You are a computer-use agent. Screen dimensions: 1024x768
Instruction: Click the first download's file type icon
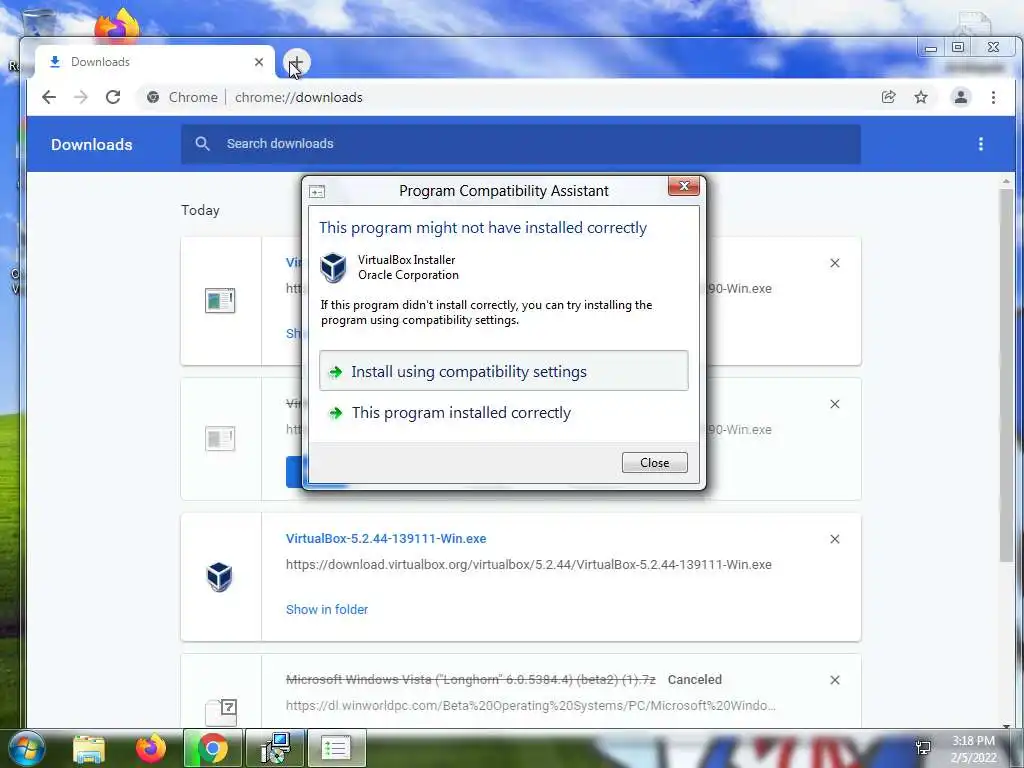220,300
